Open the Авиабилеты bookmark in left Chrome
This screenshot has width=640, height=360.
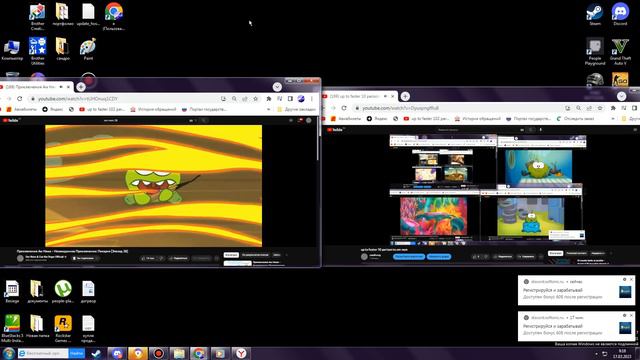21,109
